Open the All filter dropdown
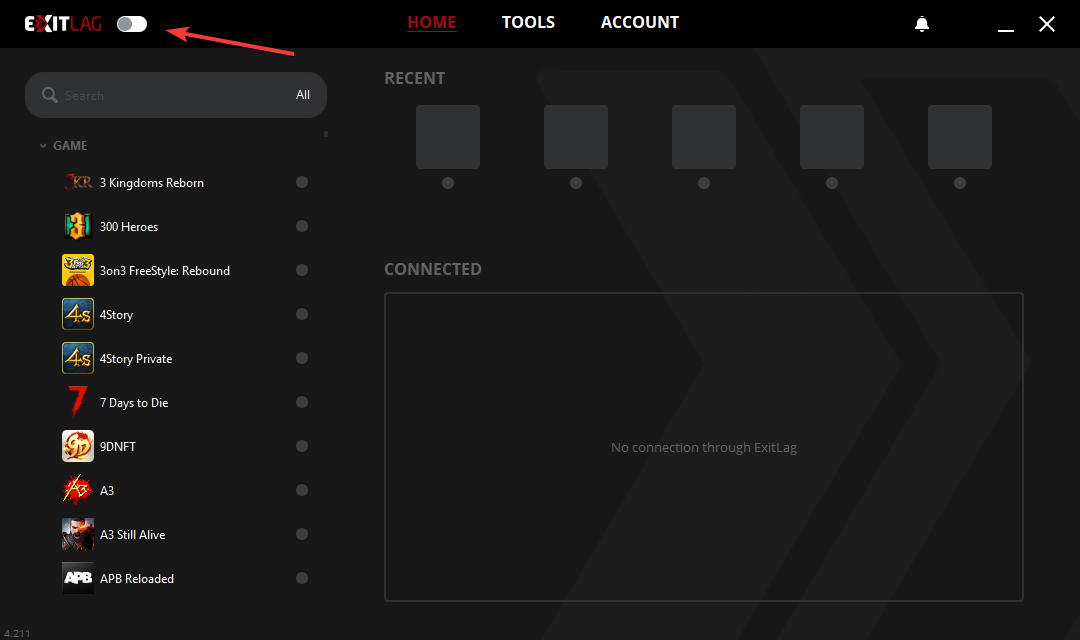Image resolution: width=1080 pixels, height=640 pixels. (x=303, y=95)
